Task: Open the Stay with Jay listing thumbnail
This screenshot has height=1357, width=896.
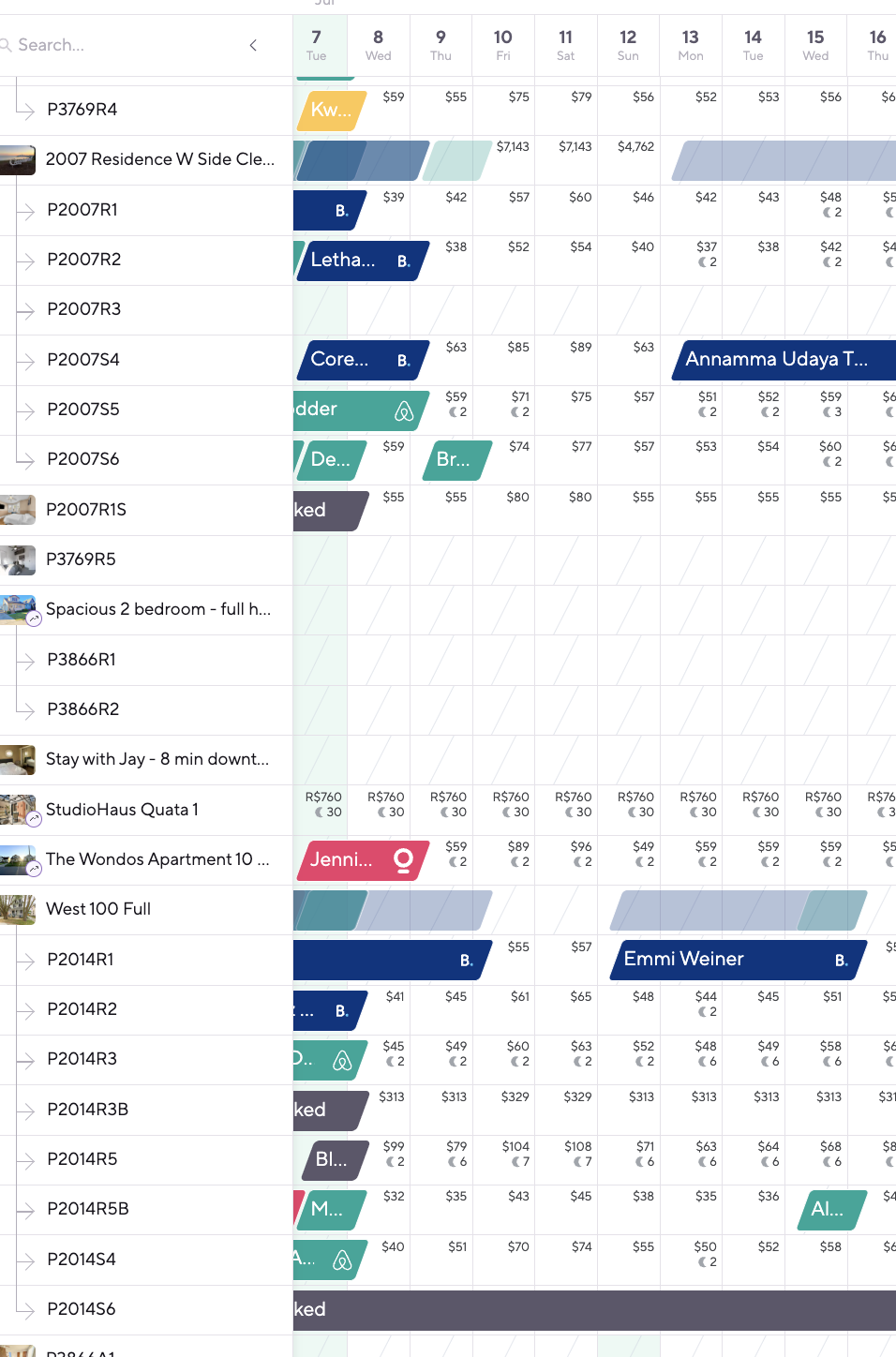Action: pos(18,760)
